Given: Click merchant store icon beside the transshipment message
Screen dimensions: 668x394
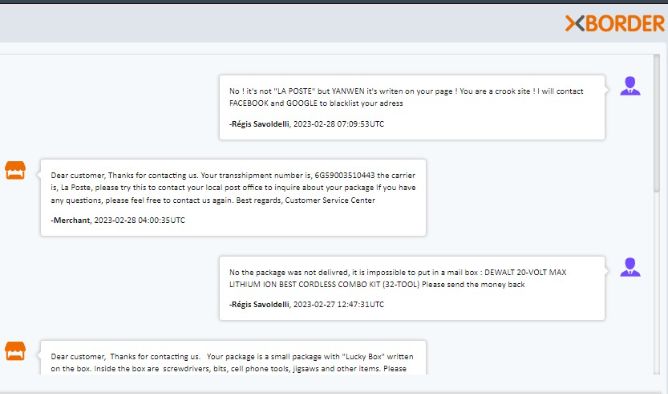Looking at the screenshot, I should pos(15,170).
